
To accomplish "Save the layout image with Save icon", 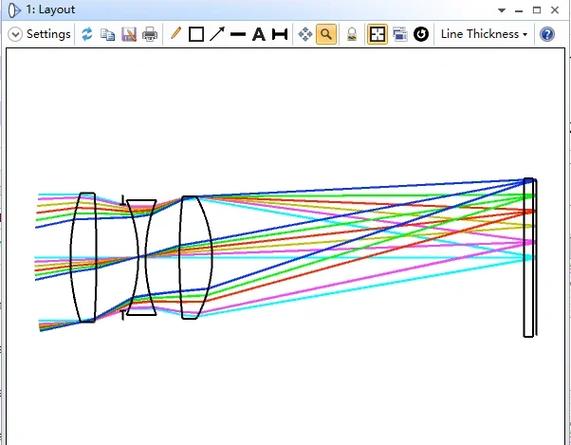I will [x=129, y=35].
